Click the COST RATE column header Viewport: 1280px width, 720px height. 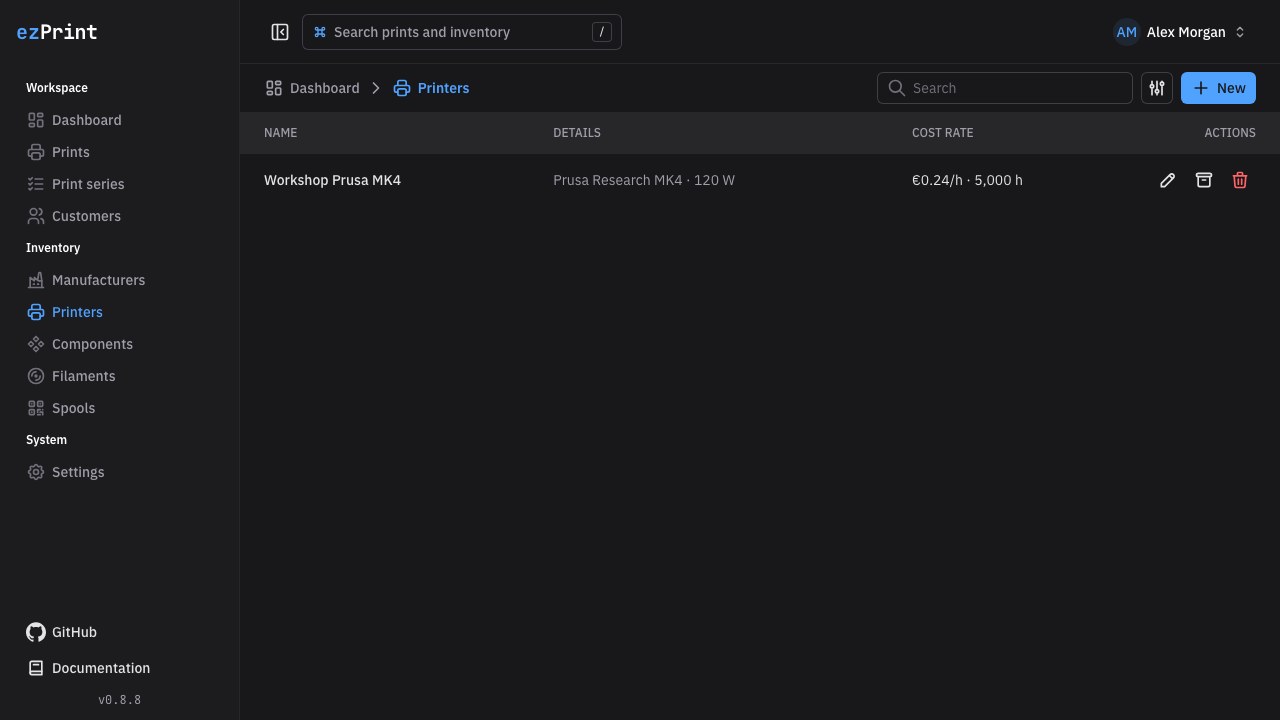coord(942,133)
